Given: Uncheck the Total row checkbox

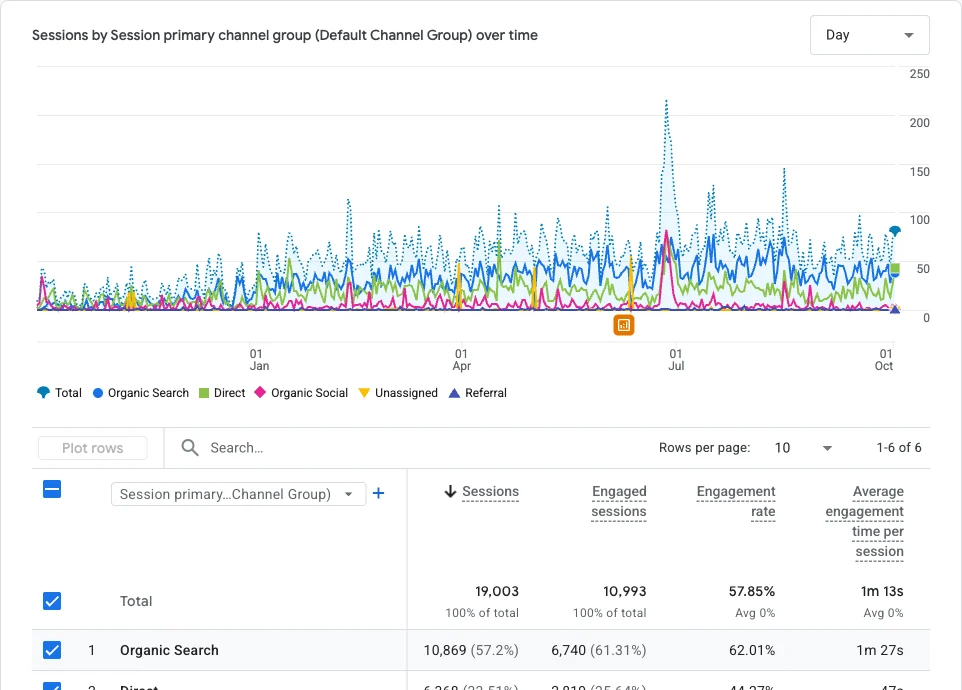Looking at the screenshot, I should 52,601.
